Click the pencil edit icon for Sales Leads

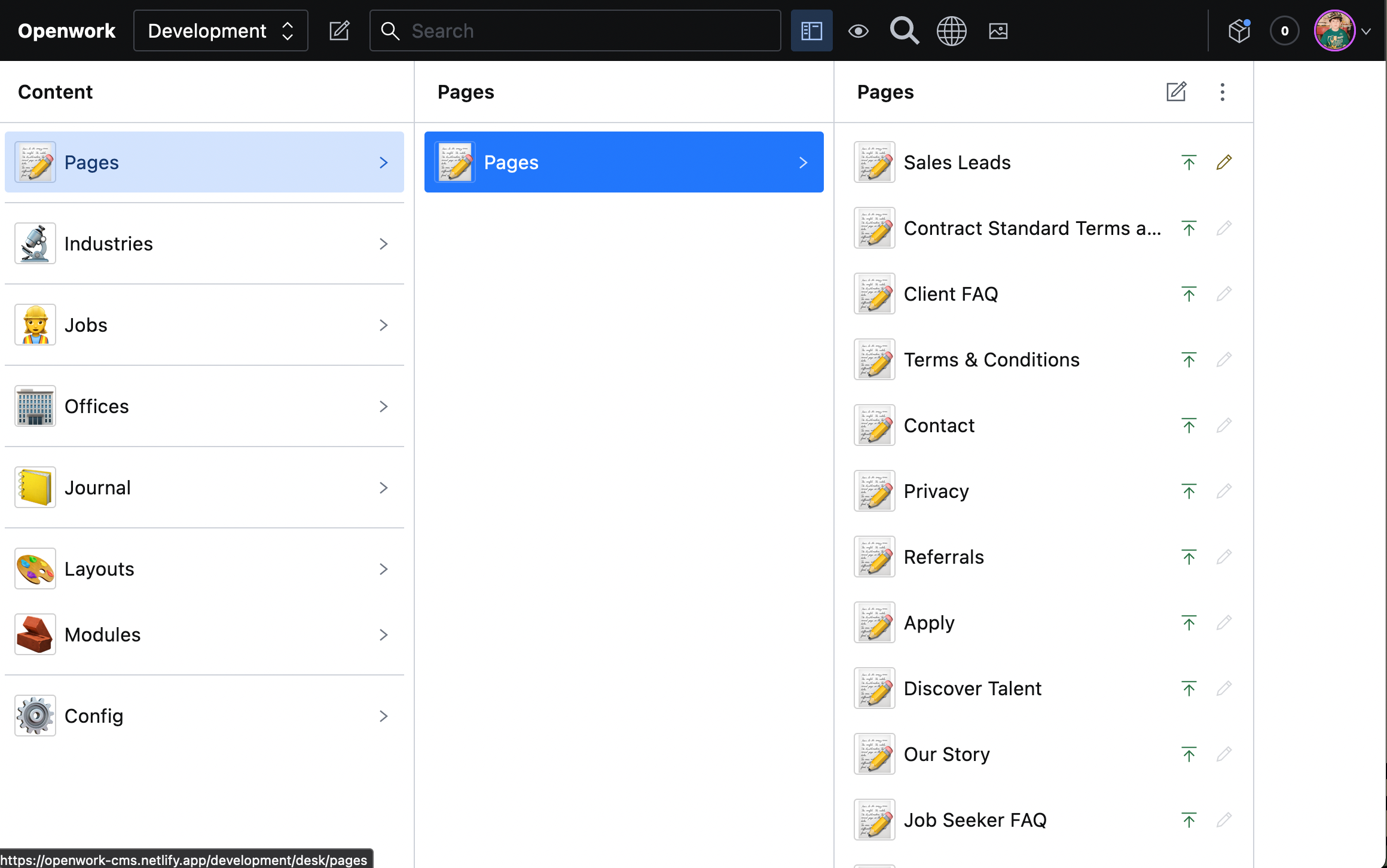click(1224, 163)
